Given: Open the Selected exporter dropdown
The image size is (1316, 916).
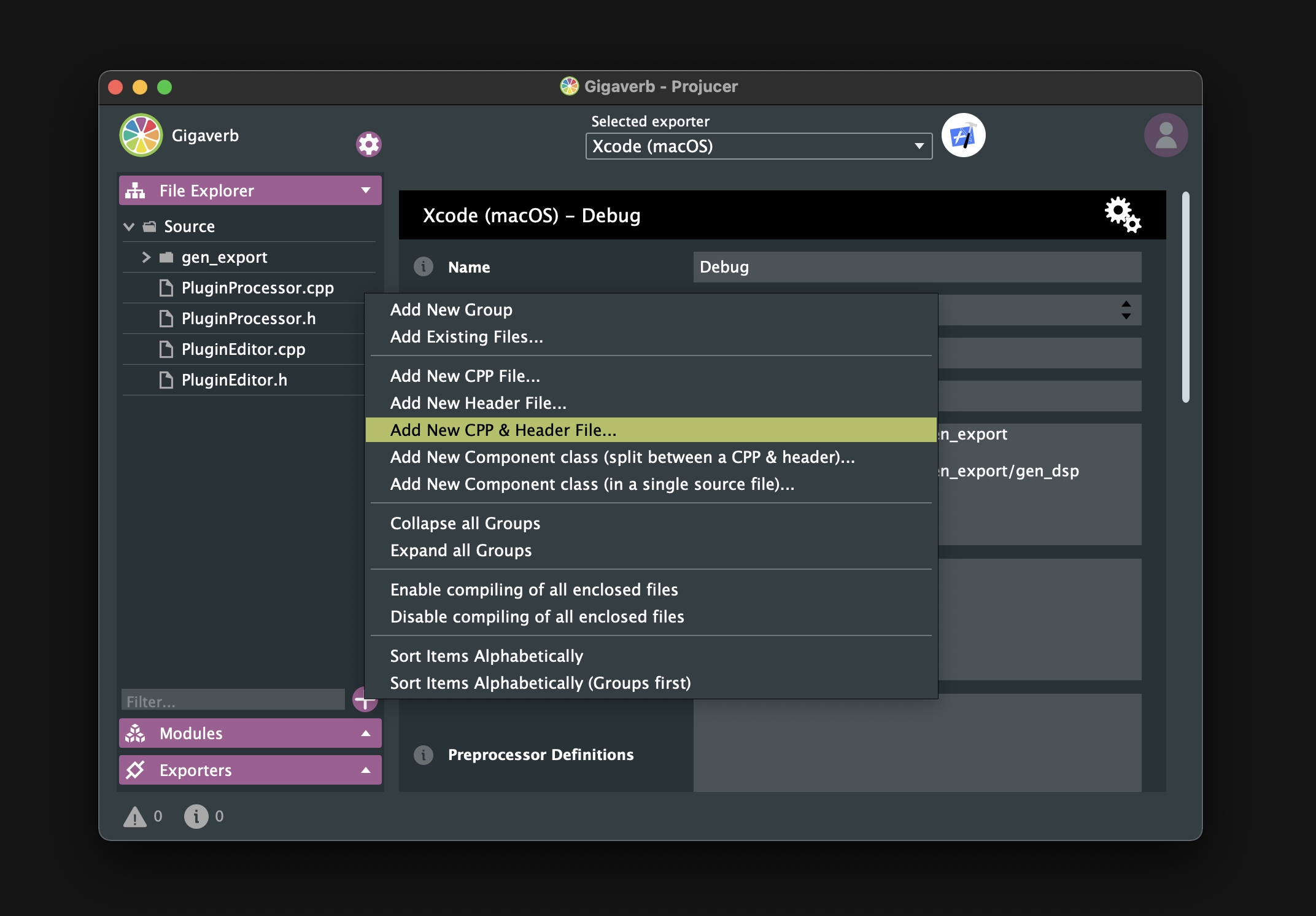Looking at the screenshot, I should click(759, 146).
